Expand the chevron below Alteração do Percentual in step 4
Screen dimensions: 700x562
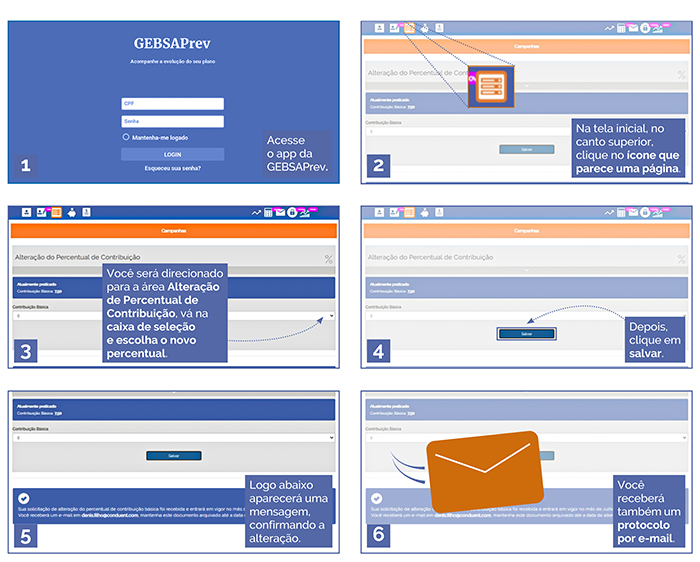point(526,270)
